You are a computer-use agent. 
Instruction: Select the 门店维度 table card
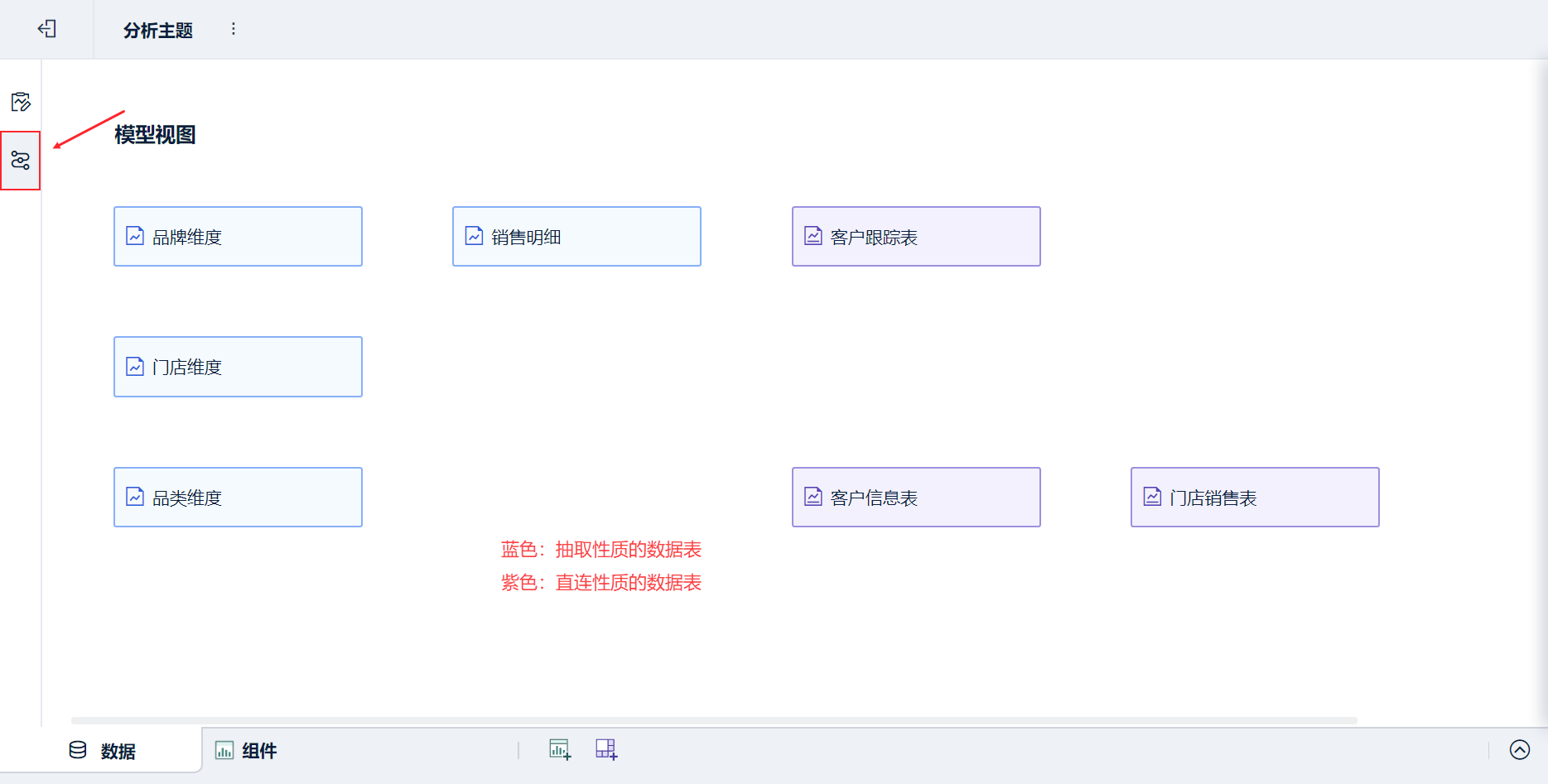pyautogui.click(x=238, y=367)
